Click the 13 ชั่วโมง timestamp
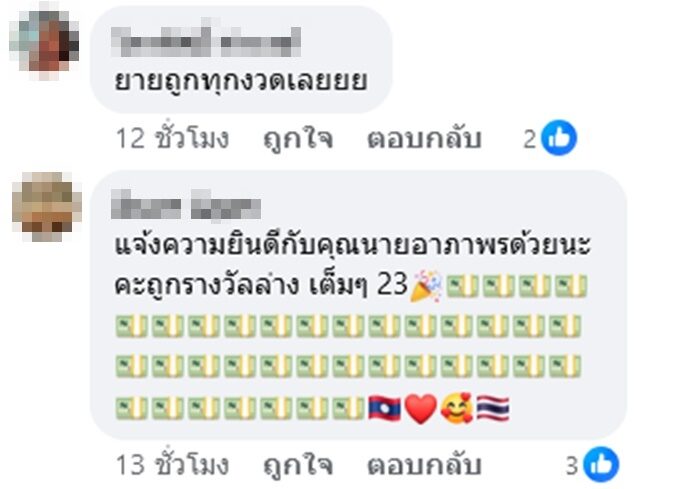The height and width of the screenshot is (489, 700). tap(172, 464)
